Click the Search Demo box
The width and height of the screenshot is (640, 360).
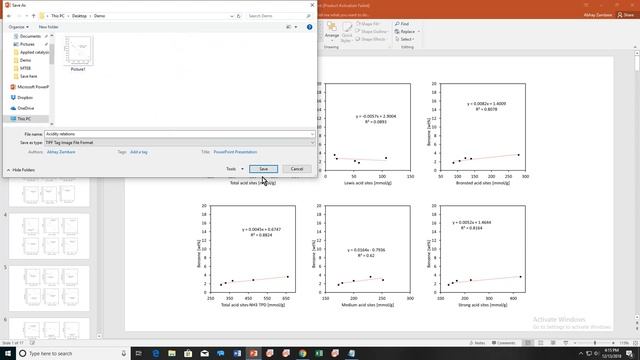coord(279,16)
